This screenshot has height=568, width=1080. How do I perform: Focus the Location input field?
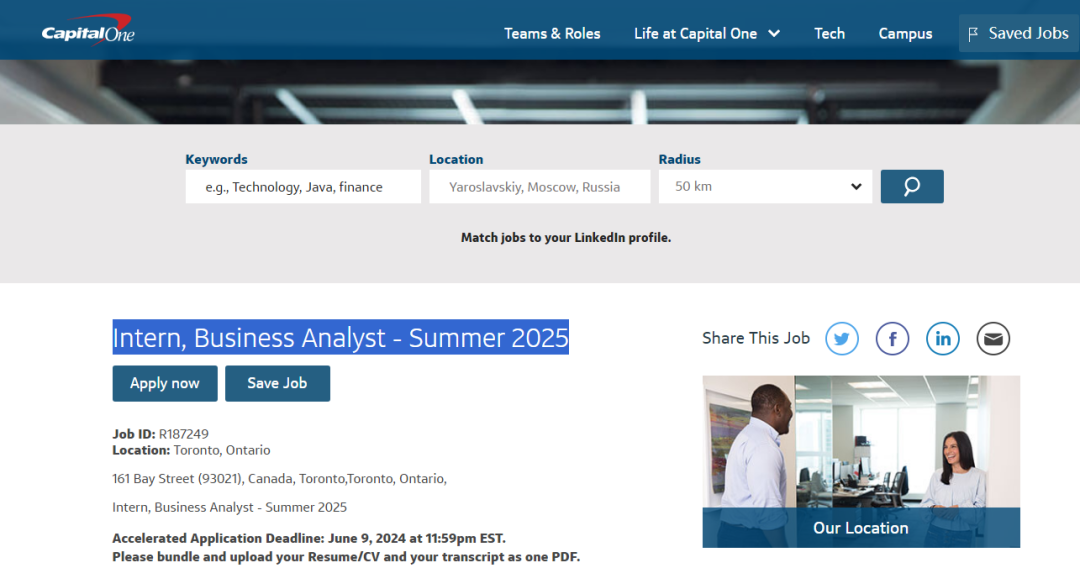point(539,187)
